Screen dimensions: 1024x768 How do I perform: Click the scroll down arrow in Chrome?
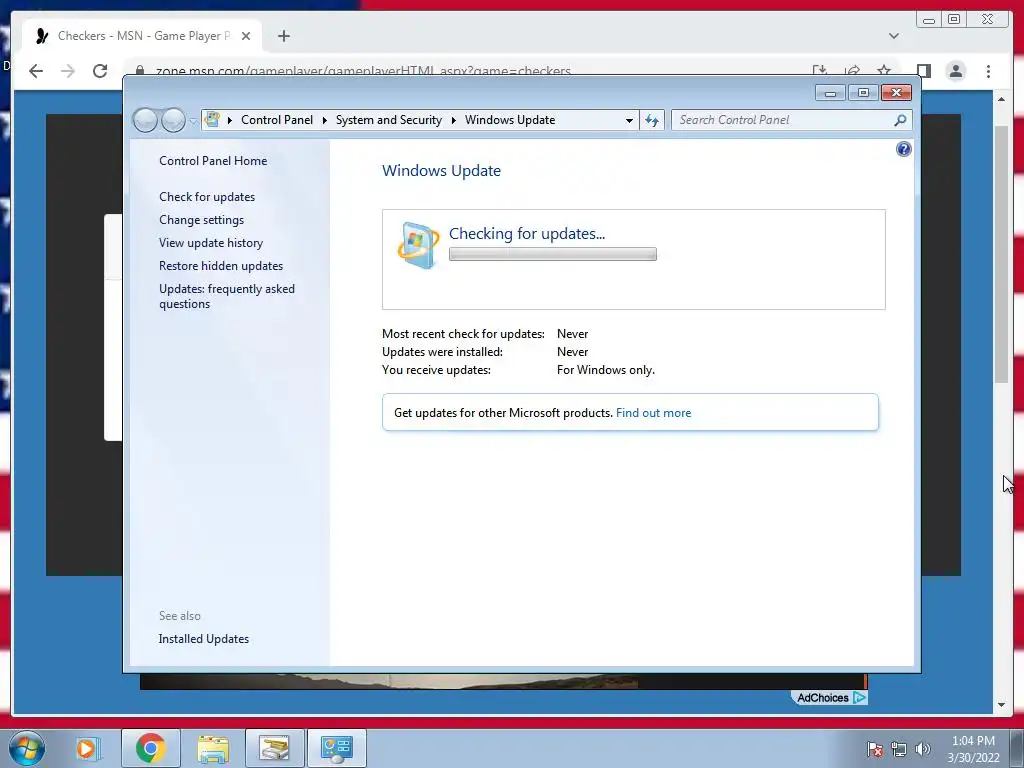click(1001, 705)
